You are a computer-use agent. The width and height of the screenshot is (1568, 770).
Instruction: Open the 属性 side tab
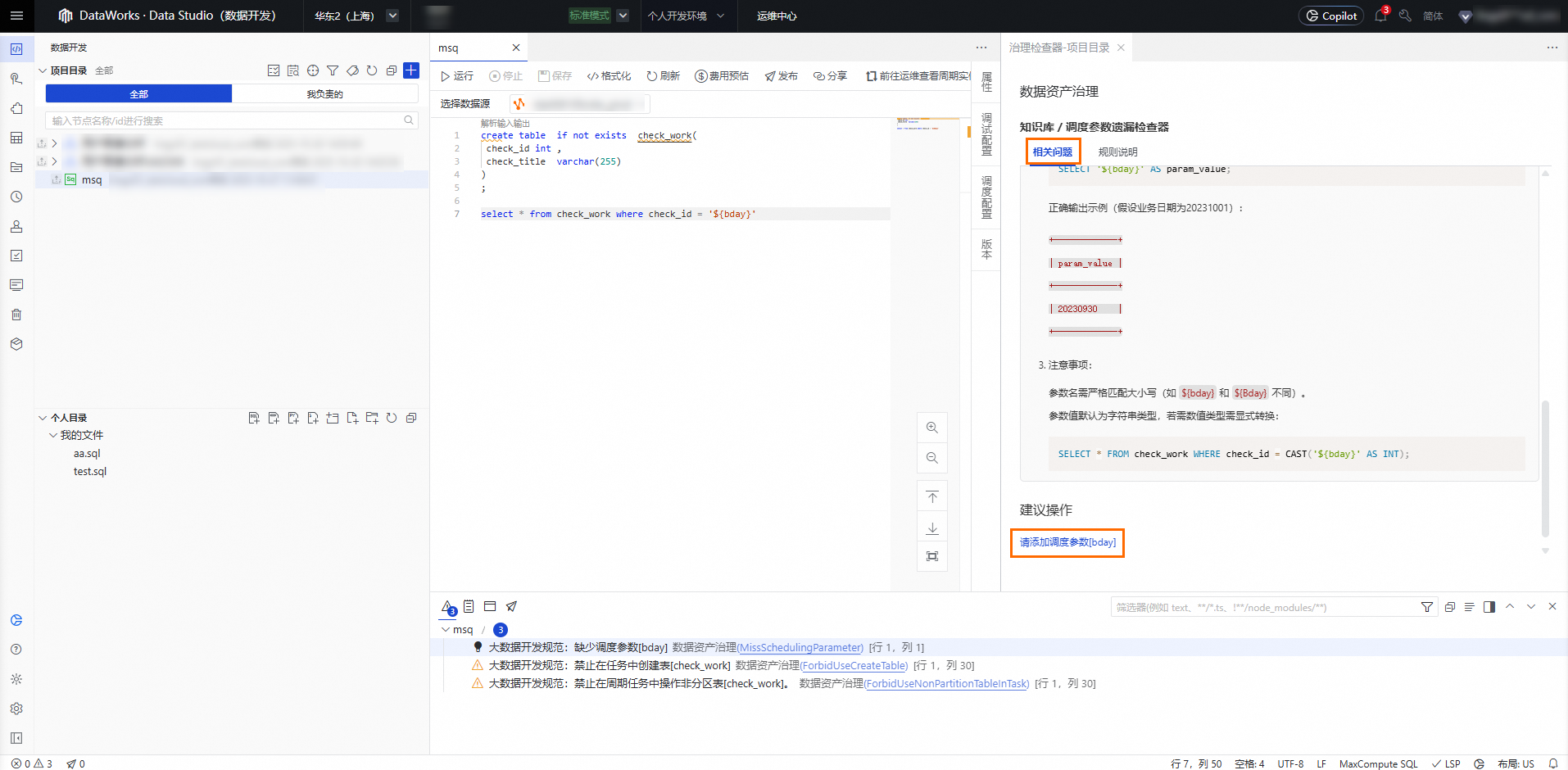click(x=986, y=82)
